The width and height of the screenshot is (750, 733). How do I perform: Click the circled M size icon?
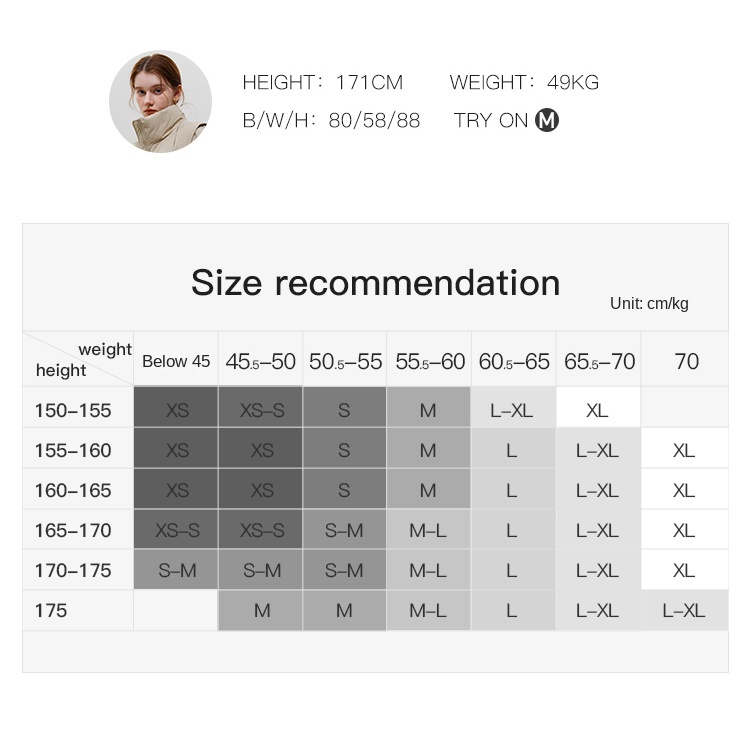click(x=547, y=120)
